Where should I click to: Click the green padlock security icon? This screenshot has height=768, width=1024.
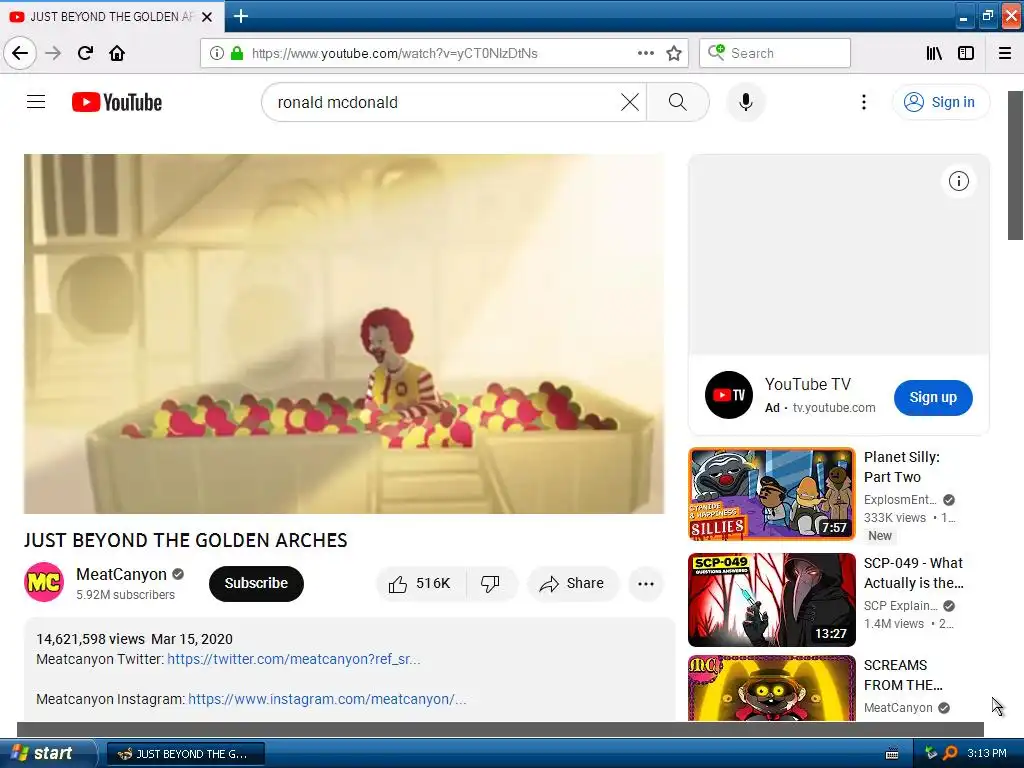tap(237, 53)
